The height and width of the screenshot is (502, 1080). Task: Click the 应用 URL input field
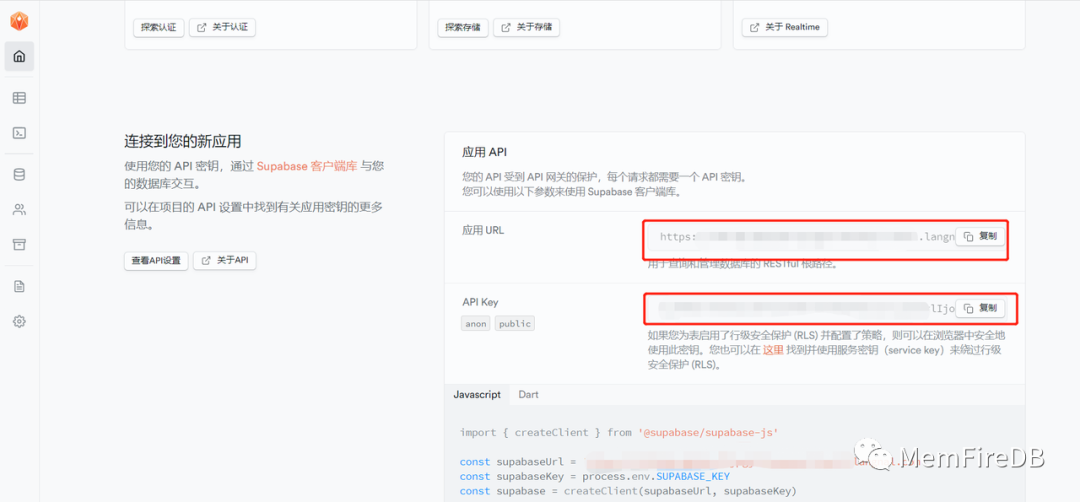tap(827, 237)
